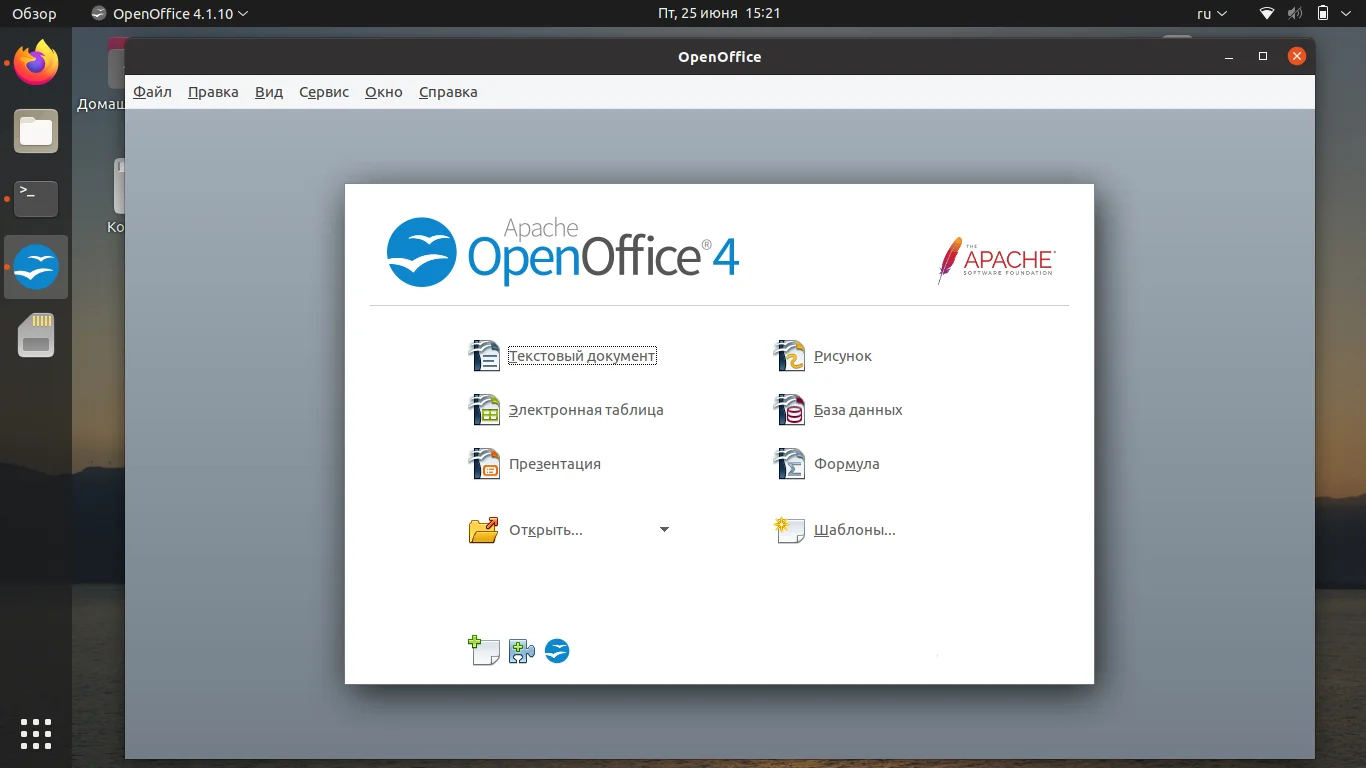This screenshot has height=768, width=1366.
Task: Click the puzzle-piece extensions icon
Action: coord(522,652)
